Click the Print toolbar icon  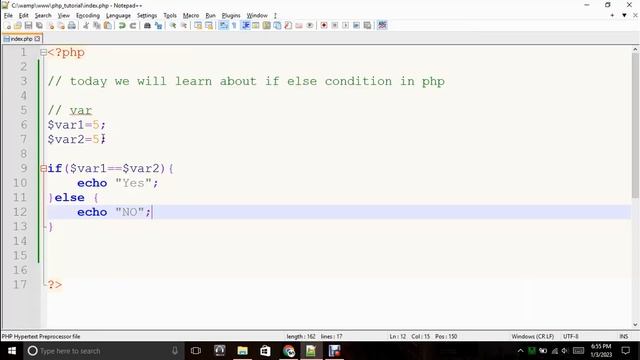coord(72,26)
